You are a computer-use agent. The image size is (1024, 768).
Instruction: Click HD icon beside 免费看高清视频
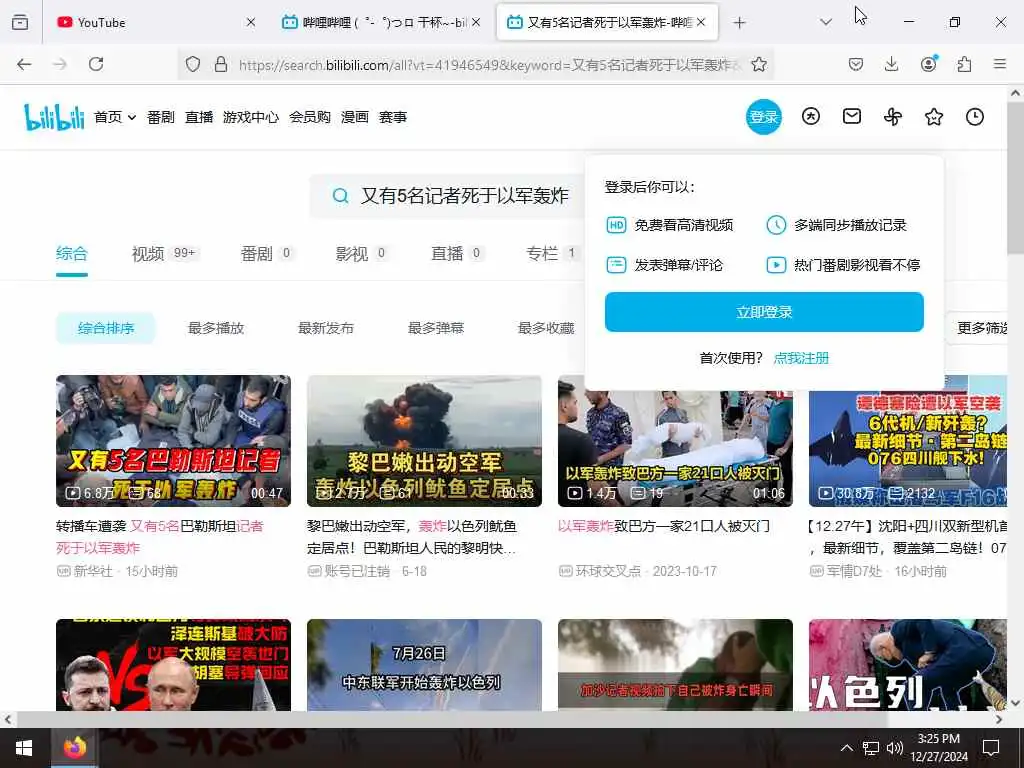(x=616, y=225)
